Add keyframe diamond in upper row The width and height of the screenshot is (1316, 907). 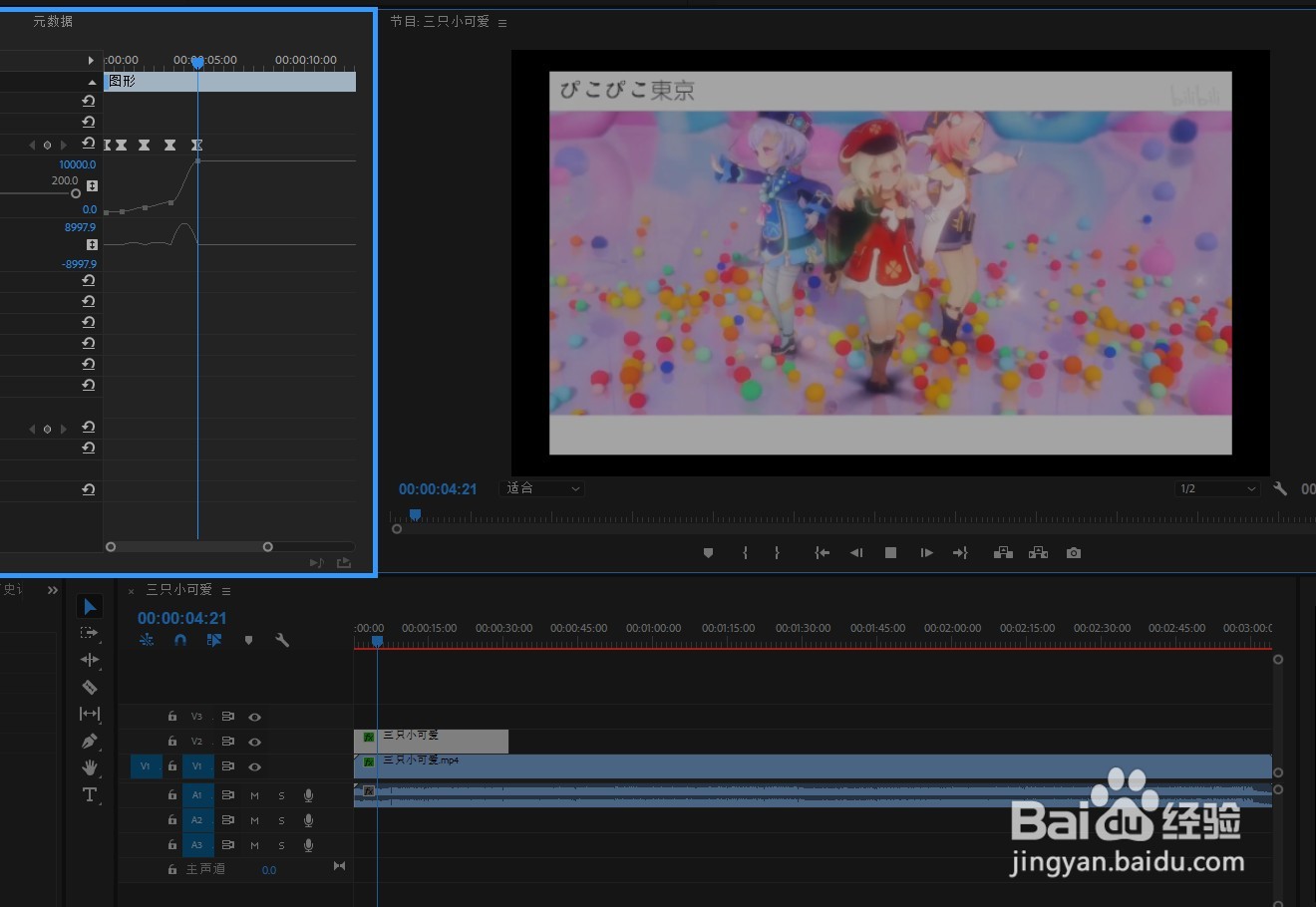tap(47, 146)
